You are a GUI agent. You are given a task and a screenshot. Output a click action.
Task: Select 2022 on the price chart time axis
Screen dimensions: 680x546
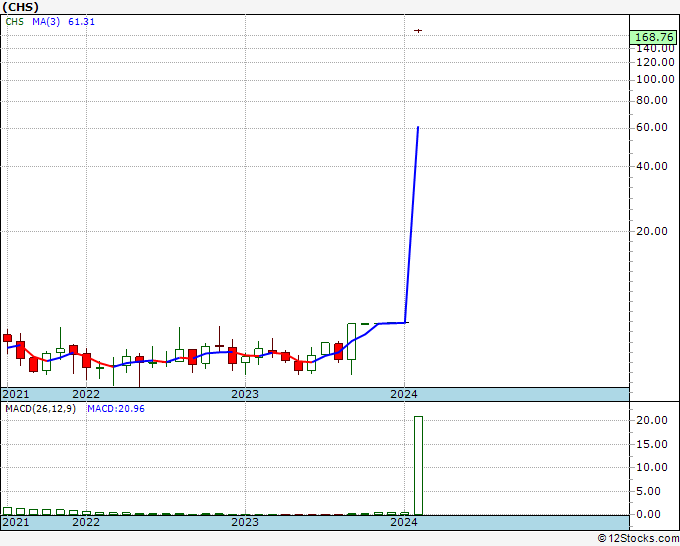pos(86,394)
